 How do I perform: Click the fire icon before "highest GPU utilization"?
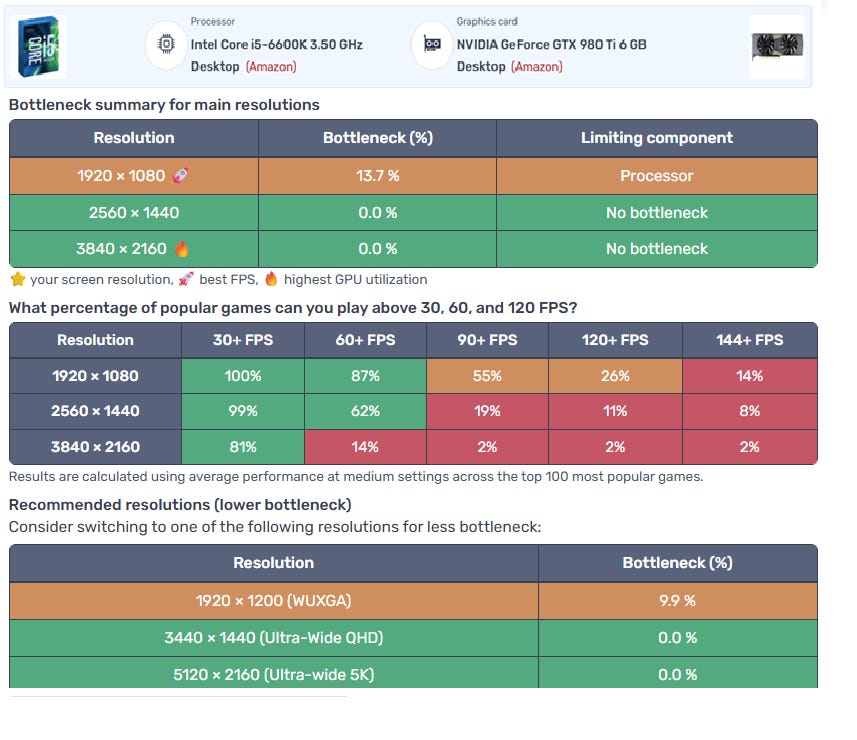pyautogui.click(x=271, y=280)
